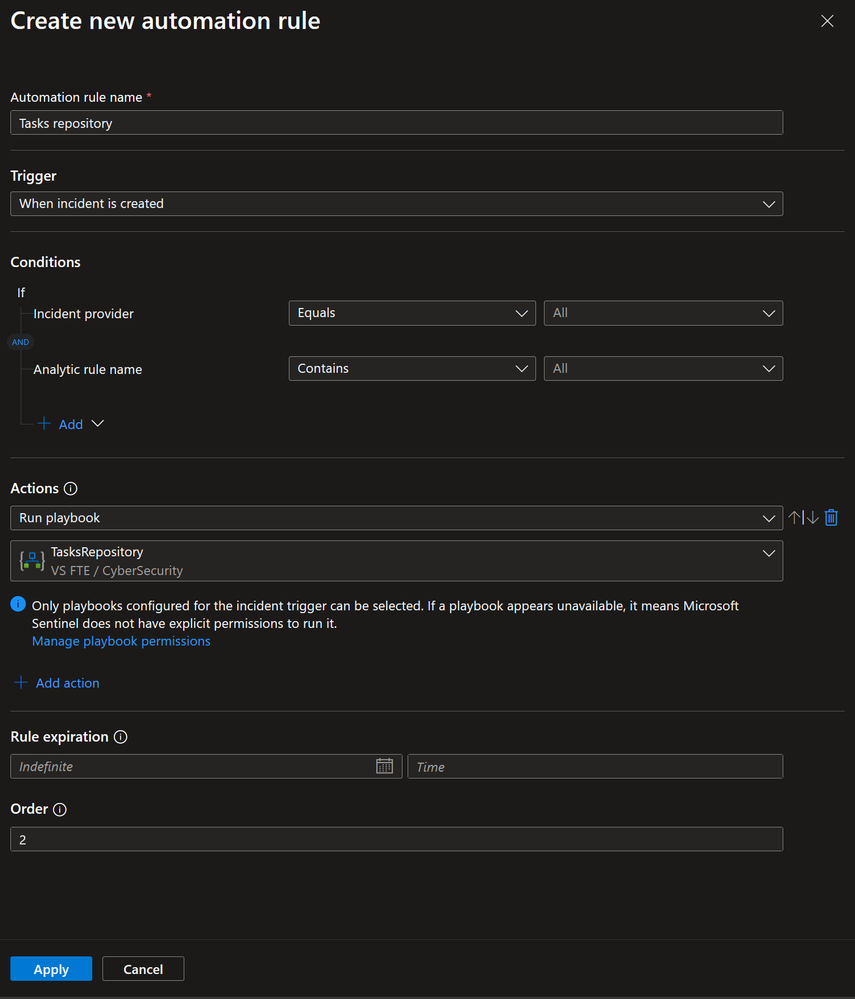Open the Analytic rule name Contains dropdown
The image size is (855, 999).
[411, 369]
